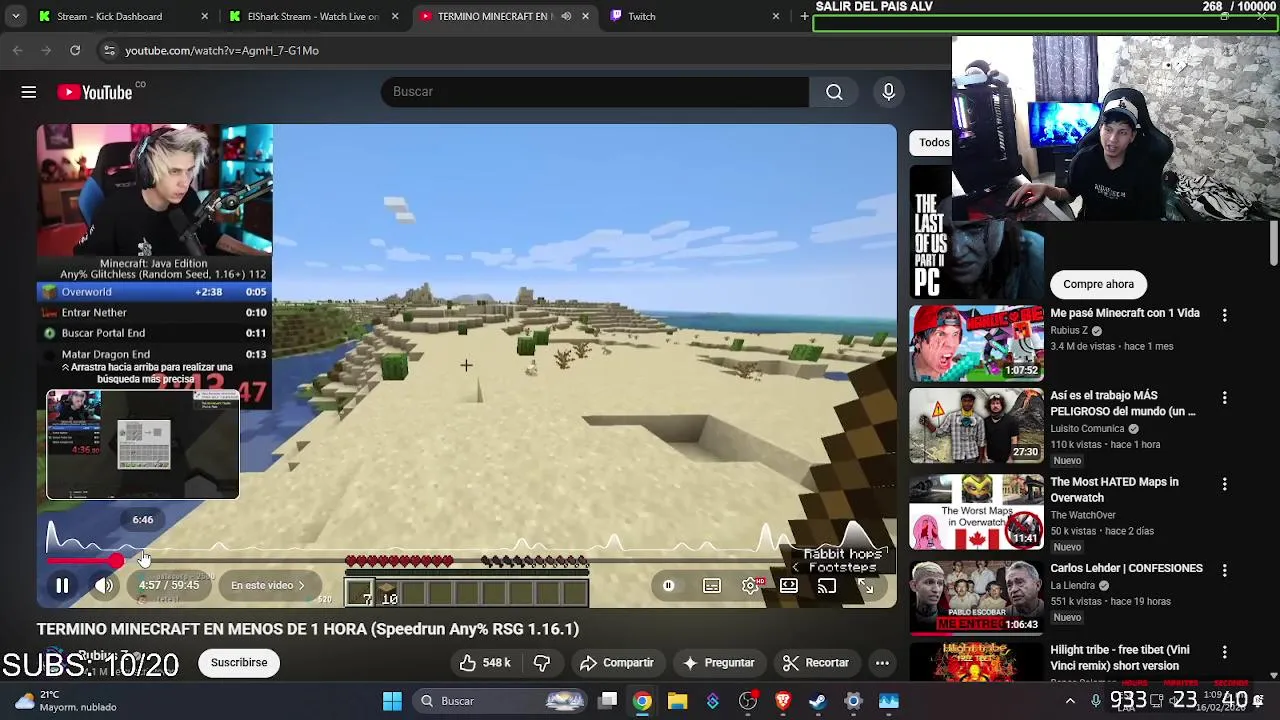This screenshot has height=720, width=1280.
Task: Open player settings gear
Action: click(750, 586)
